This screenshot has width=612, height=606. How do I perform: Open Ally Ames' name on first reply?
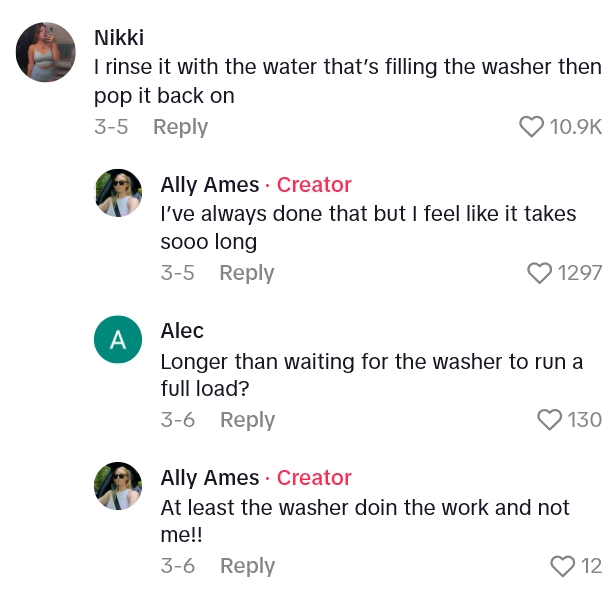pyautogui.click(x=208, y=184)
